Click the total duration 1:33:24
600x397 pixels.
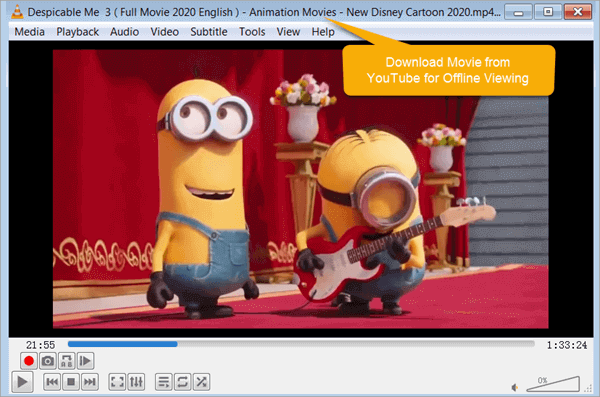coord(567,345)
